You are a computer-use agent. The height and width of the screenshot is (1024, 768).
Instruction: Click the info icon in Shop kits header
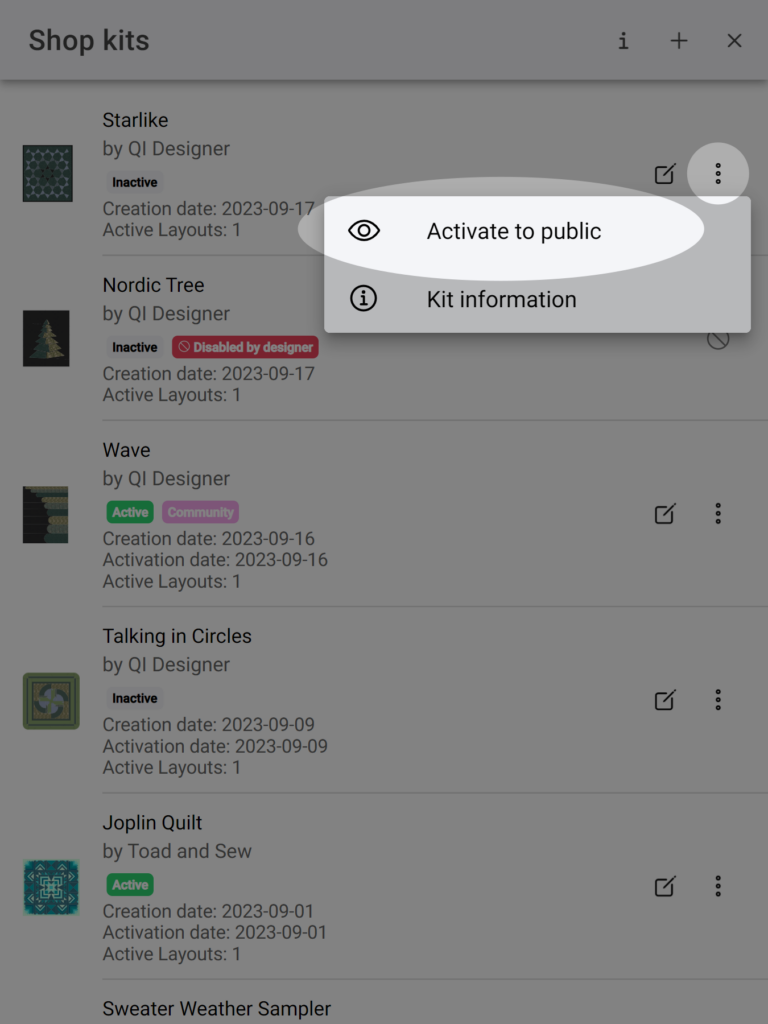[623, 40]
